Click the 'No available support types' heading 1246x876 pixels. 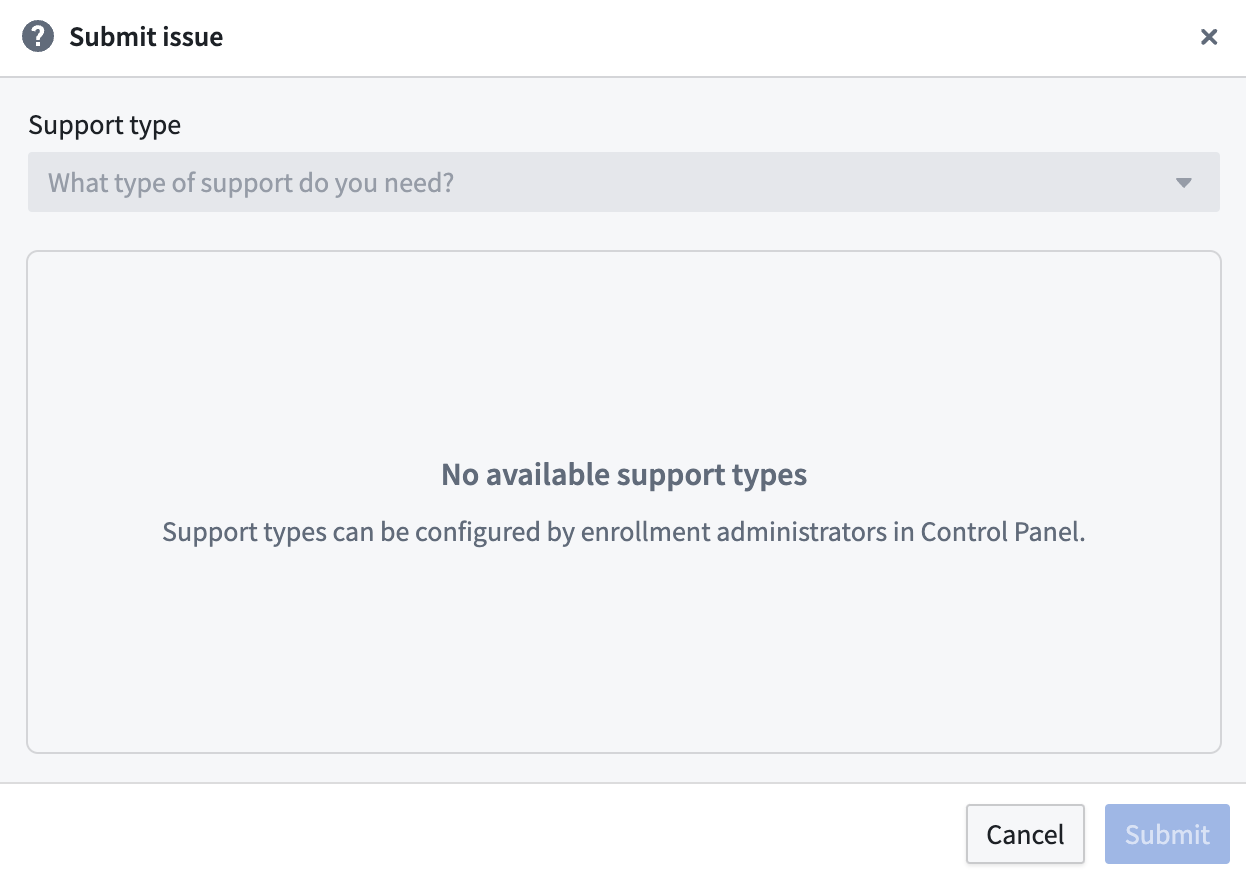(624, 474)
